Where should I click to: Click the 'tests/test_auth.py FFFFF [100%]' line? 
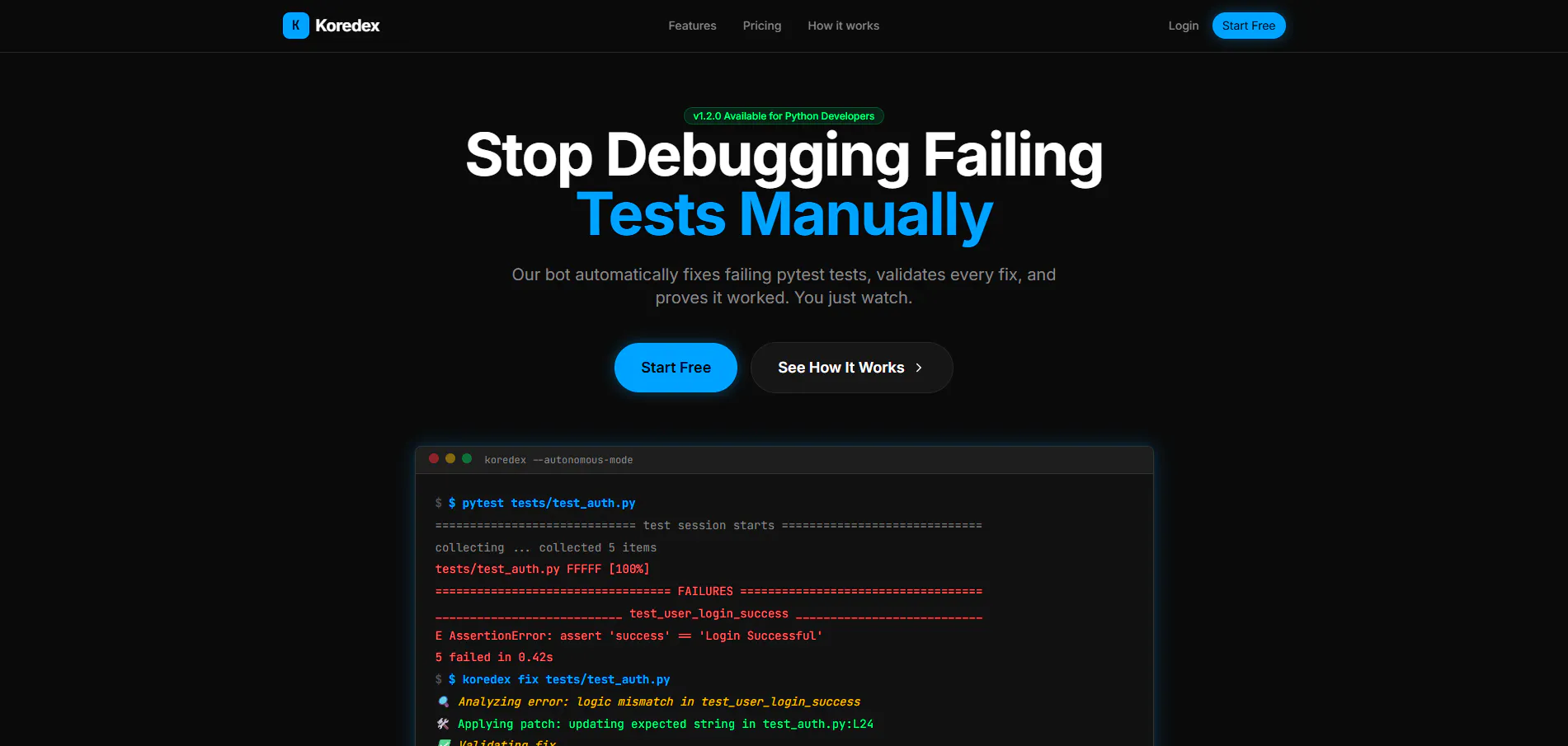542,569
